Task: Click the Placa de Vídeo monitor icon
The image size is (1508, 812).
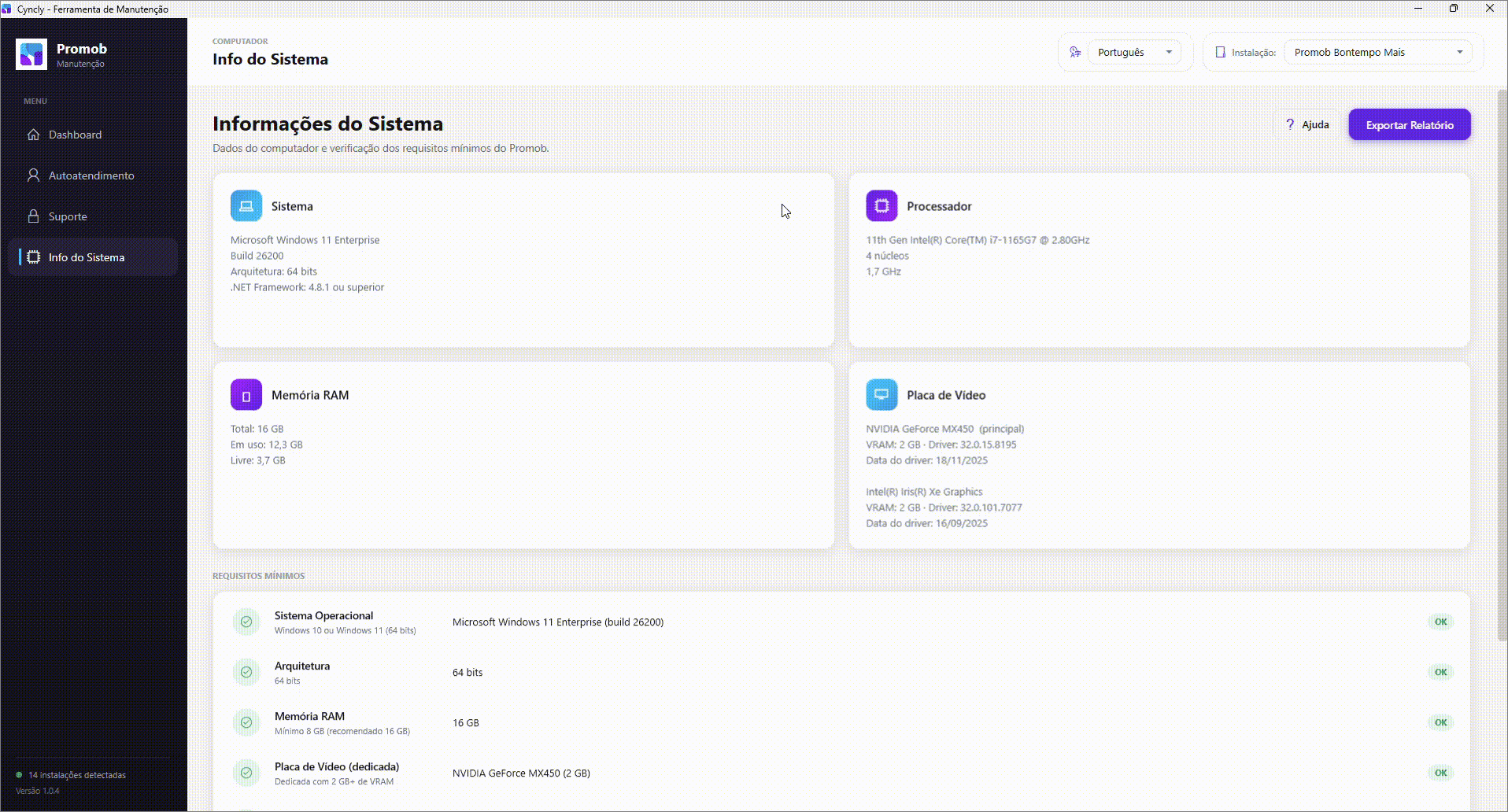Action: click(x=882, y=395)
